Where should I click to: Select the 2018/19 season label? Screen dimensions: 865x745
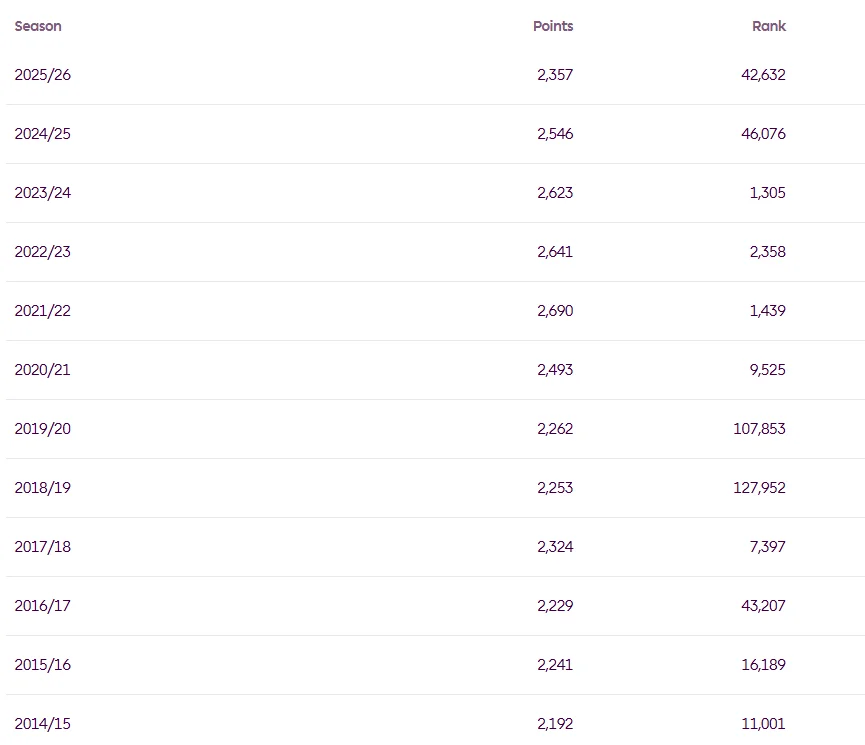(42, 488)
